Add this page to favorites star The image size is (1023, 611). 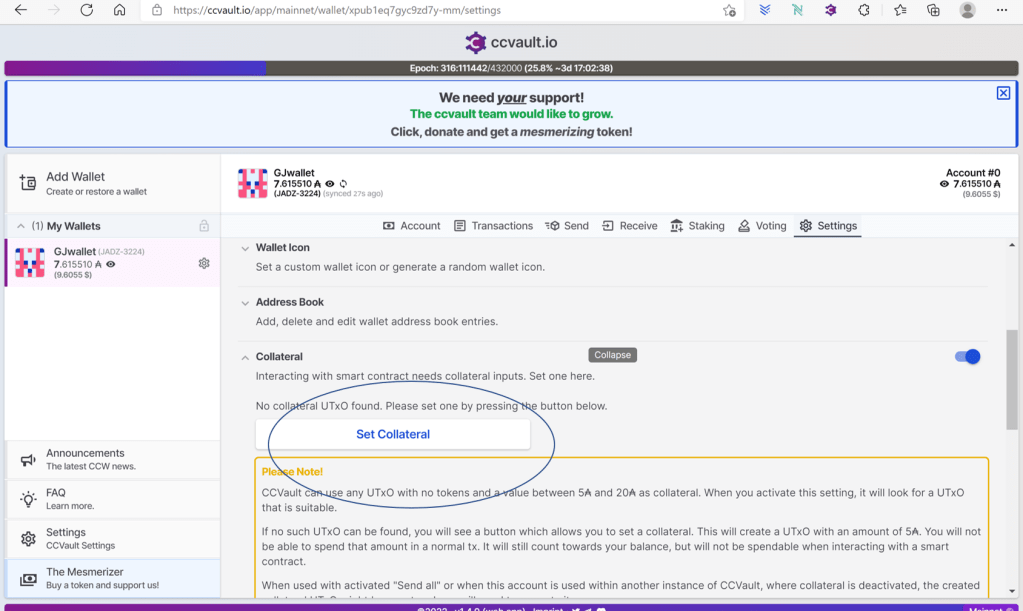coord(729,10)
